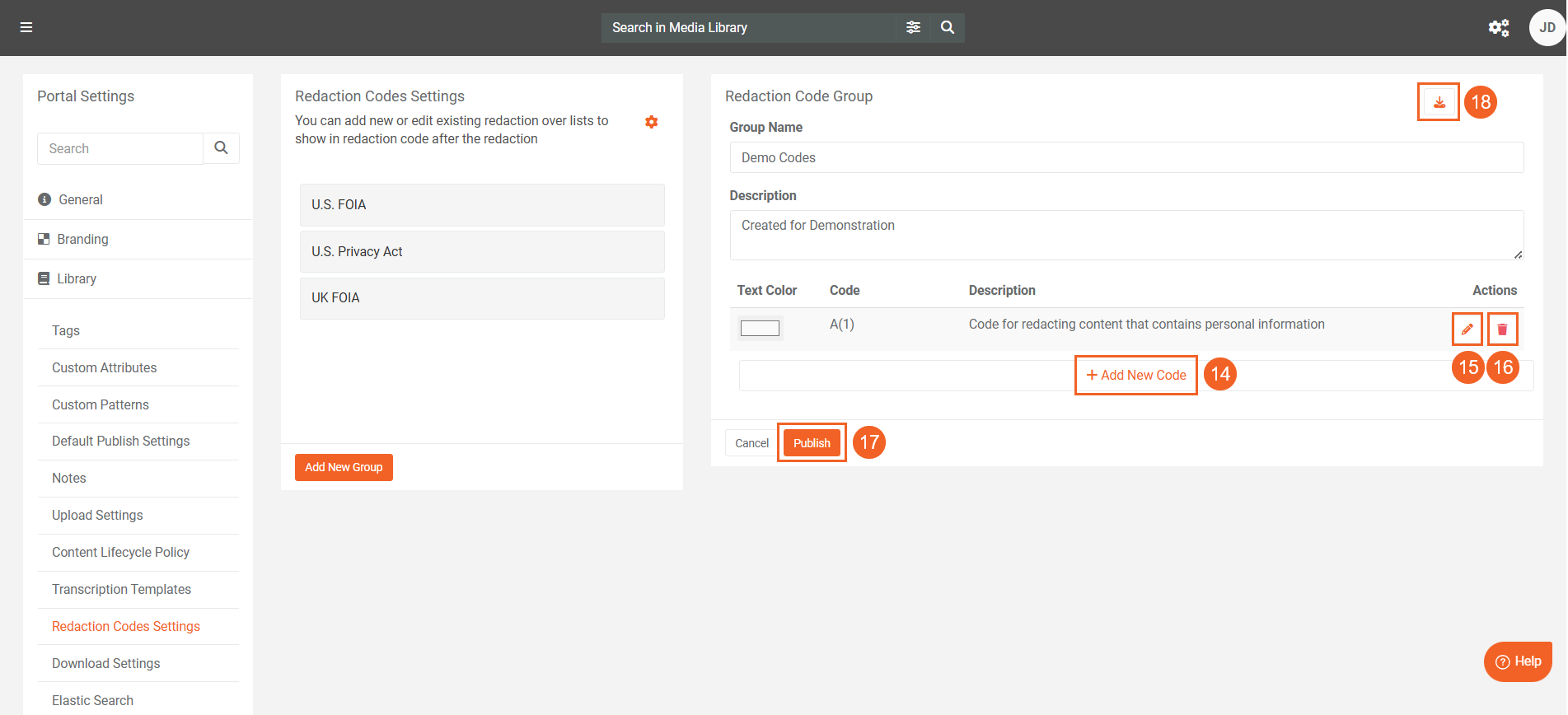Viewport: 1568px width, 715px height.
Task: Download the redaction code group
Action: [1439, 102]
